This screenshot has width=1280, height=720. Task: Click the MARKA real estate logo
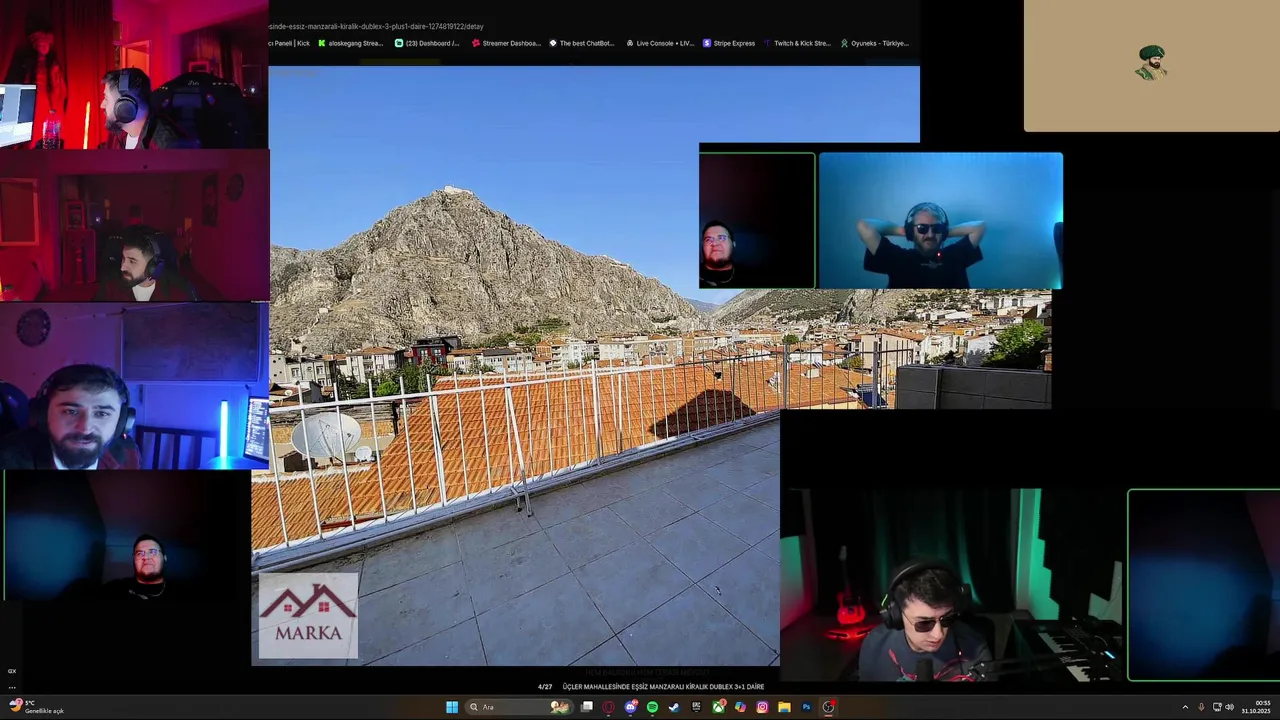[308, 615]
